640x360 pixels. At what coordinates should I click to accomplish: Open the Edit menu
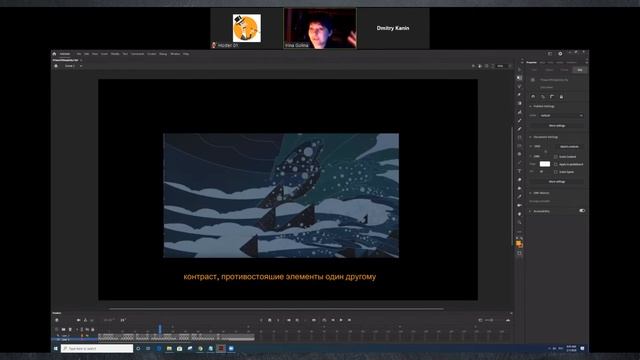(x=87, y=54)
